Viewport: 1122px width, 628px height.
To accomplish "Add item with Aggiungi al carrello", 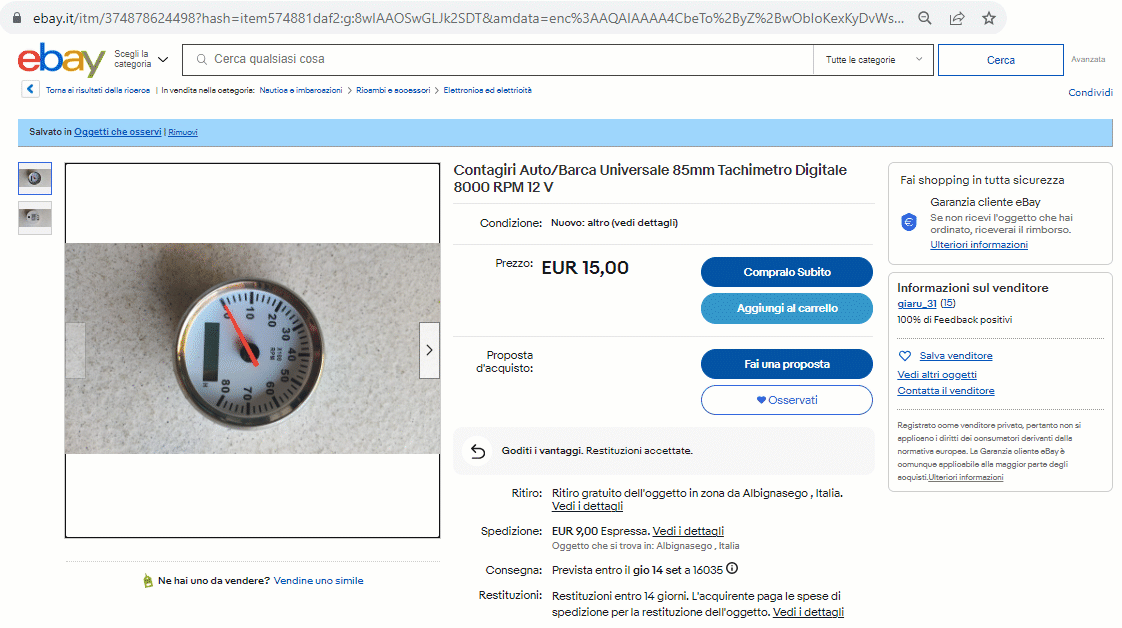I will click(786, 308).
